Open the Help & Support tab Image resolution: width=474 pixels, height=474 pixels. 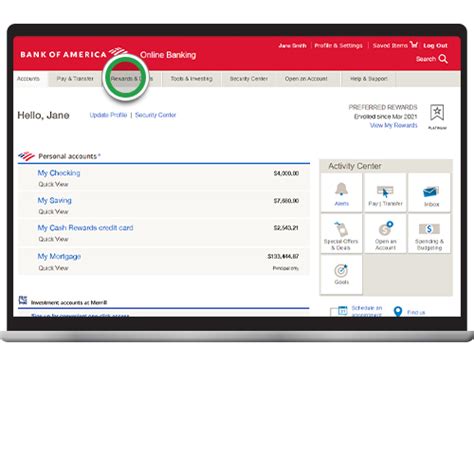369,79
